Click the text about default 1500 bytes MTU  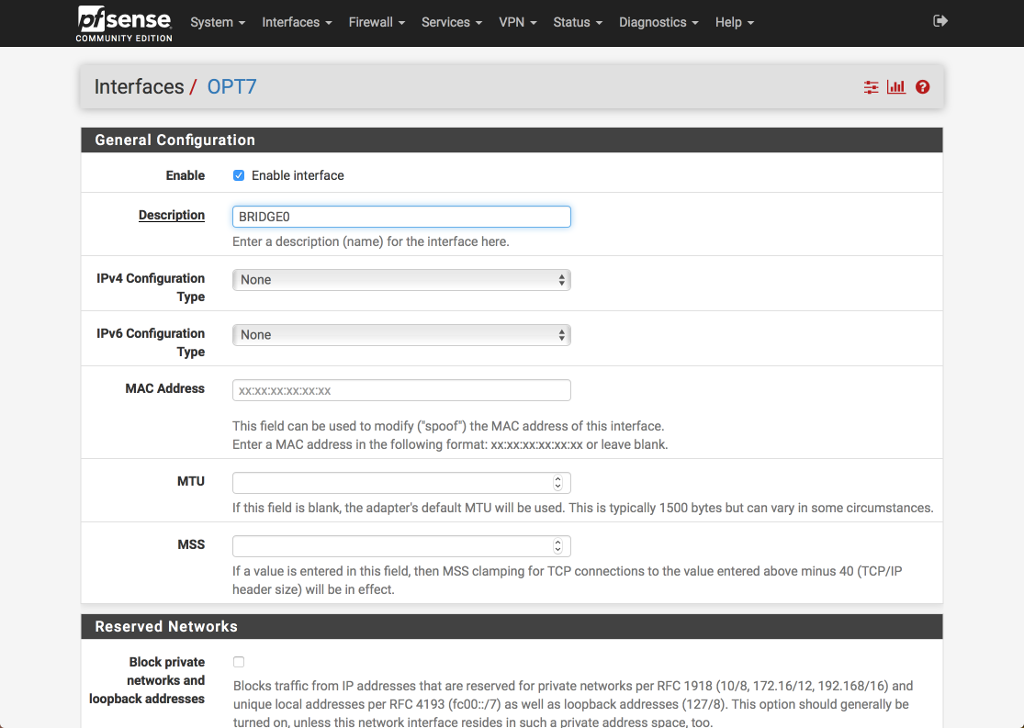583,507
